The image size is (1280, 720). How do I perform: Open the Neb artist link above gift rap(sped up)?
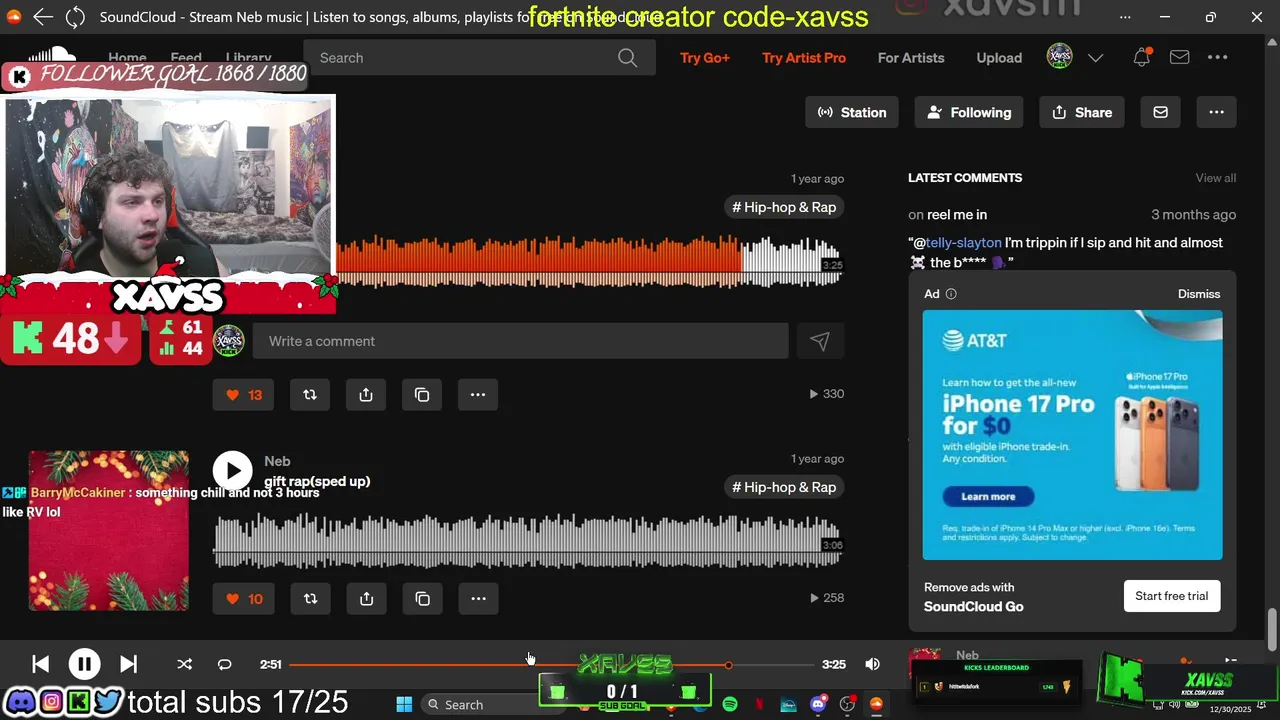pos(277,461)
